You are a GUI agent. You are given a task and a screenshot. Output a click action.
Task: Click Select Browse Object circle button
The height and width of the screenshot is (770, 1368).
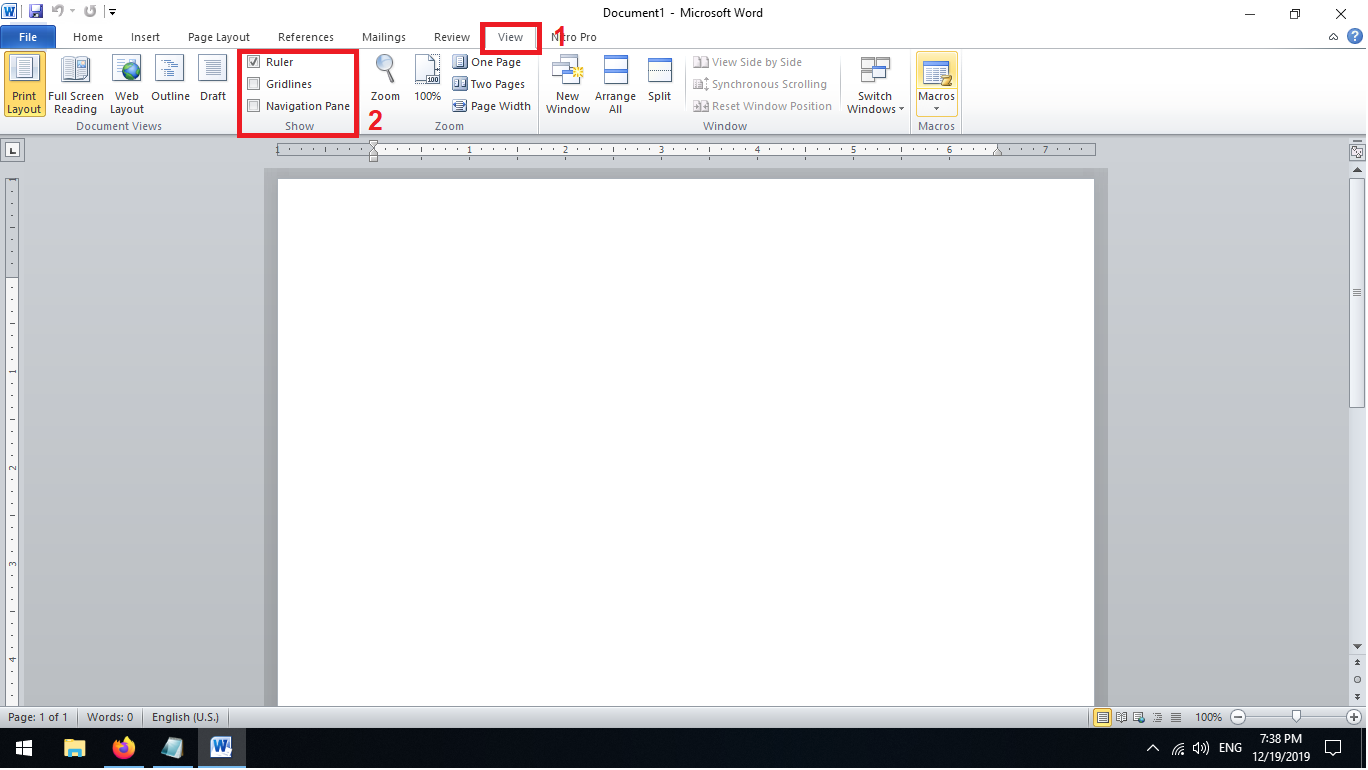1357,679
